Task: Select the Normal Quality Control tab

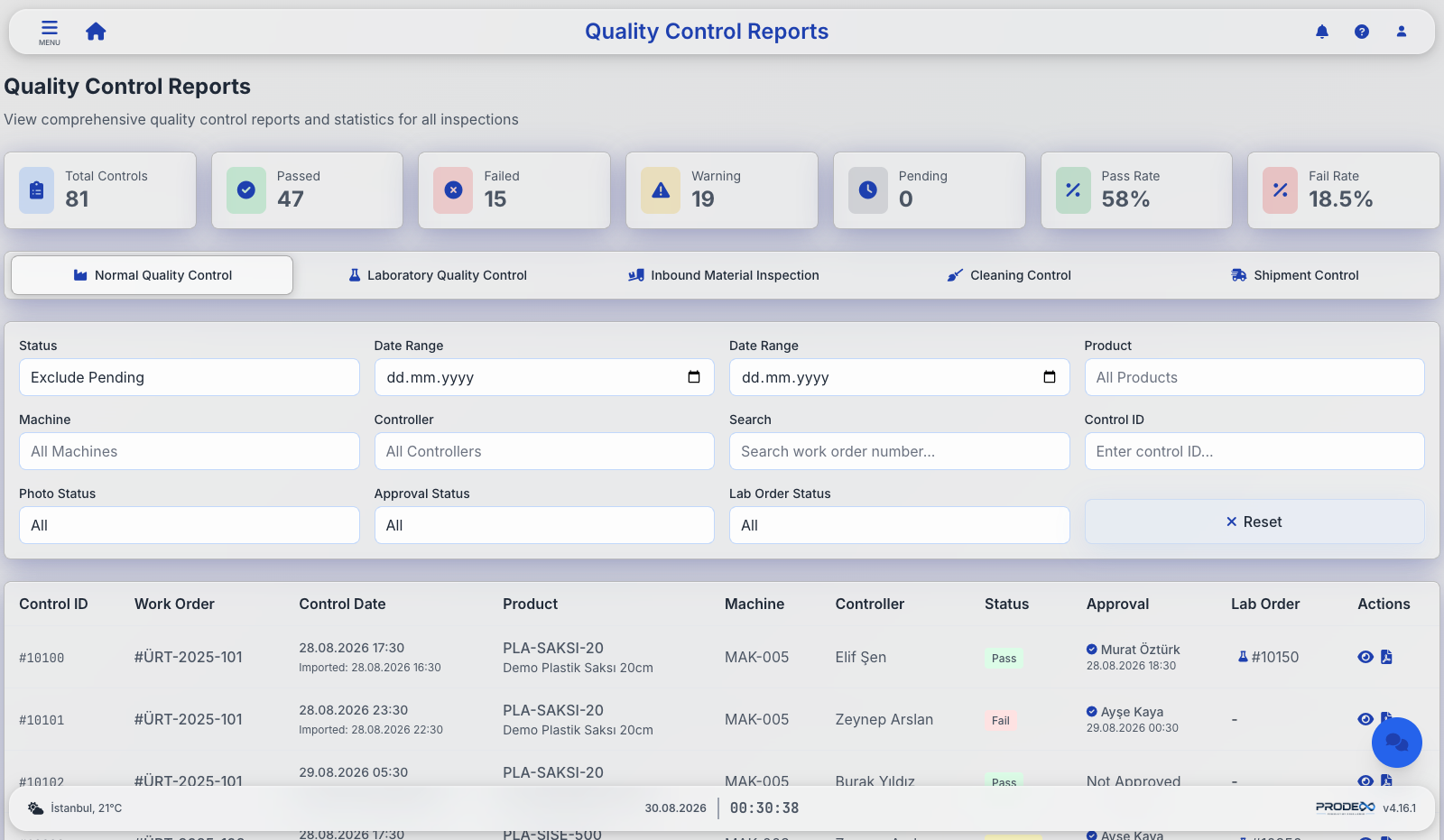Action: 152,275
